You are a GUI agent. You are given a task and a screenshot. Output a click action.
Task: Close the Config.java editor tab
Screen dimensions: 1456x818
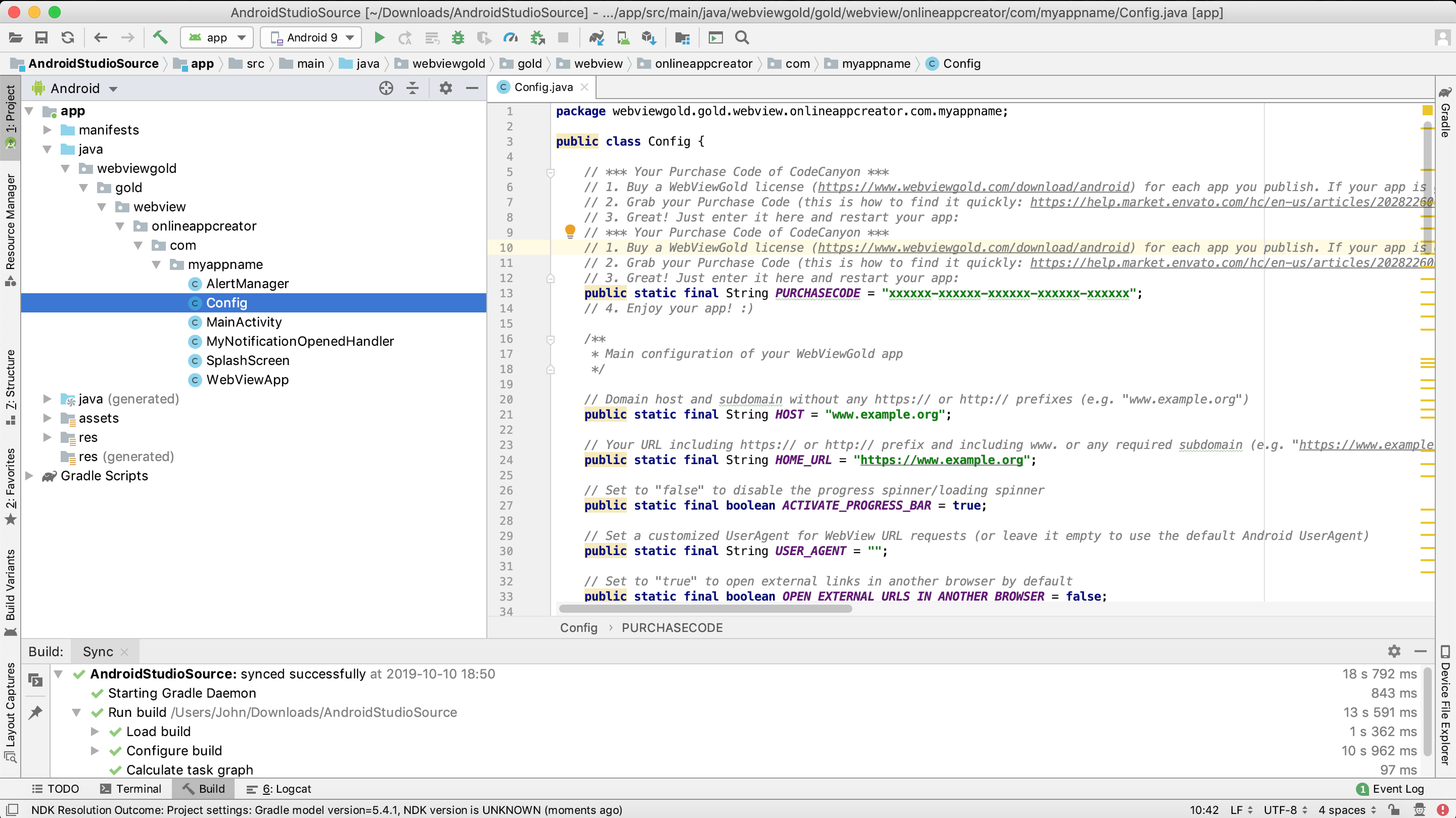(584, 87)
